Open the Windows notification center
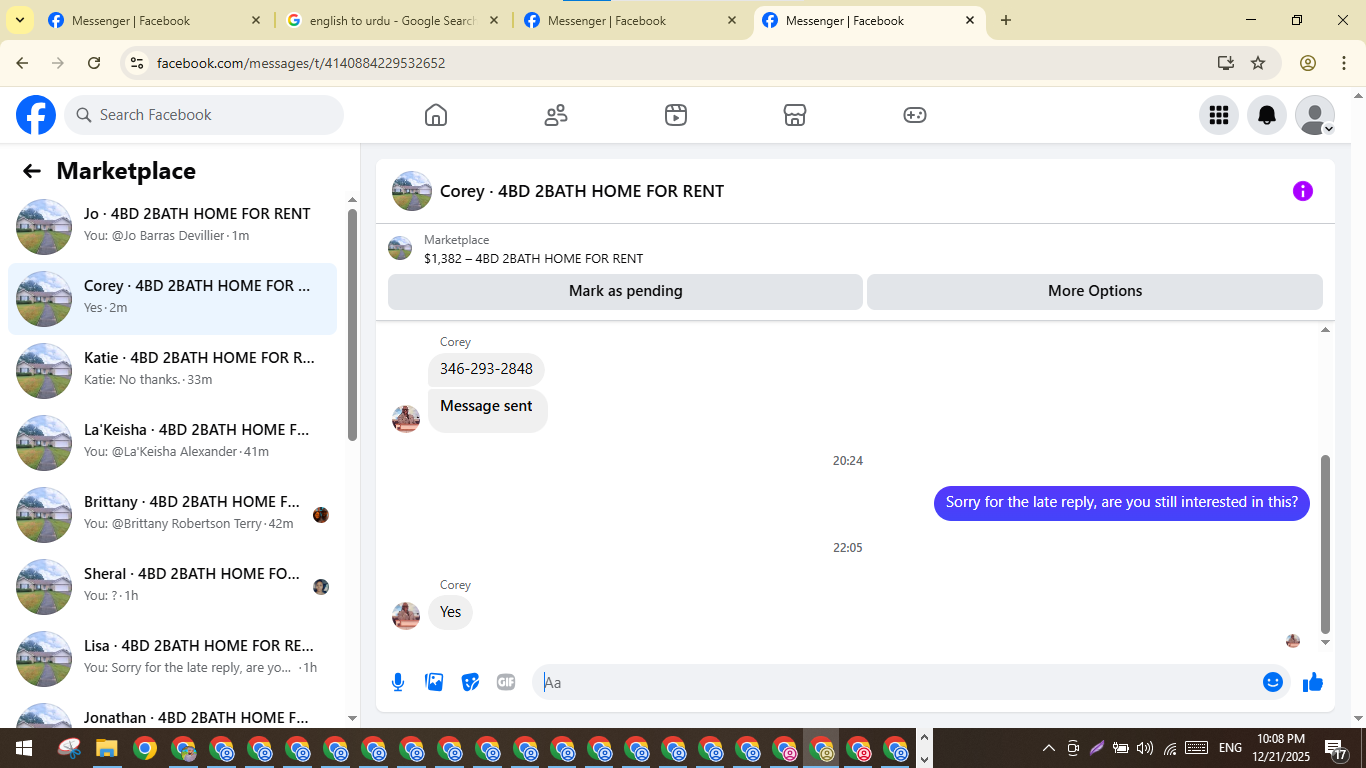This screenshot has width=1366, height=768. 1334,748
